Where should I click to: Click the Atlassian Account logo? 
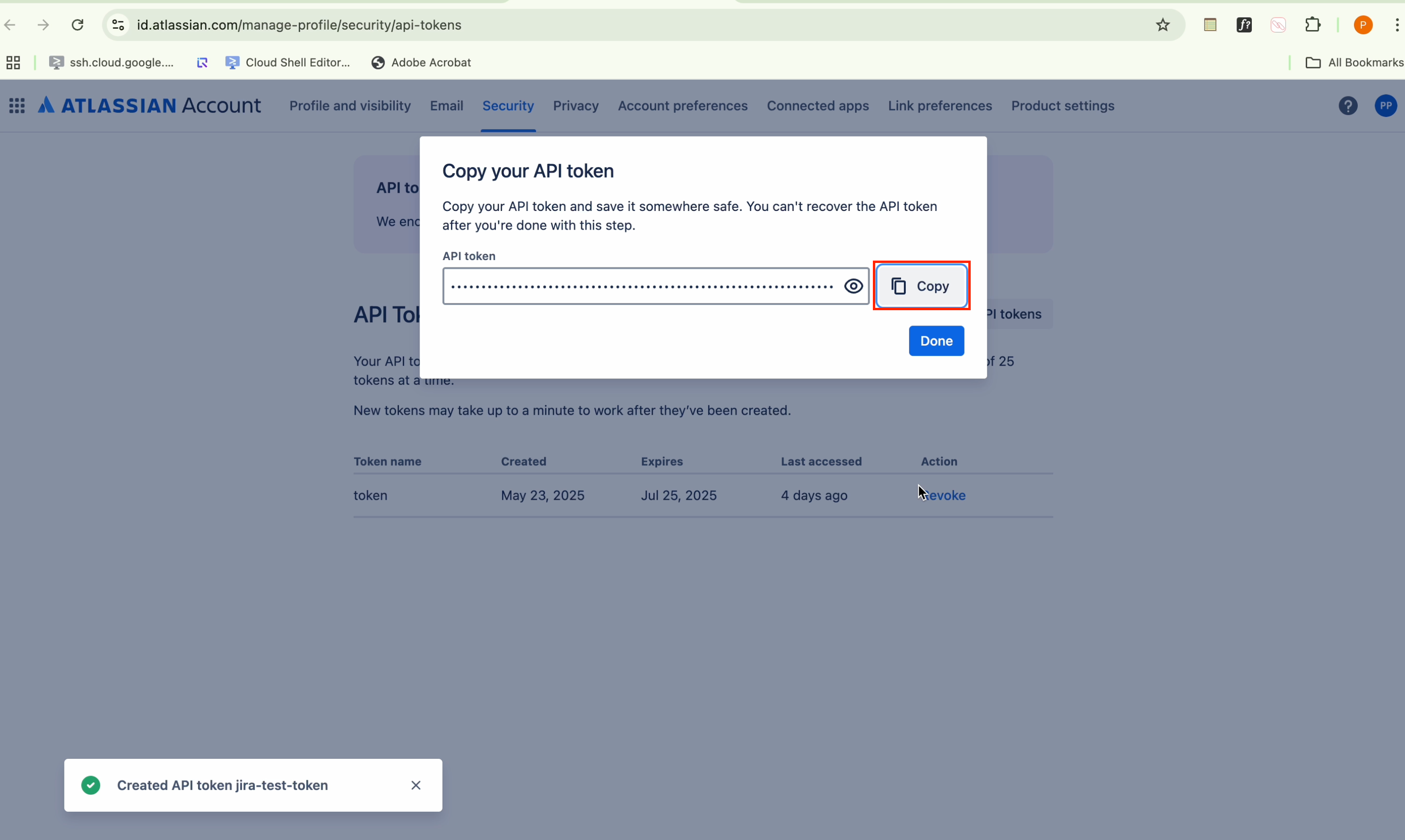(x=149, y=105)
